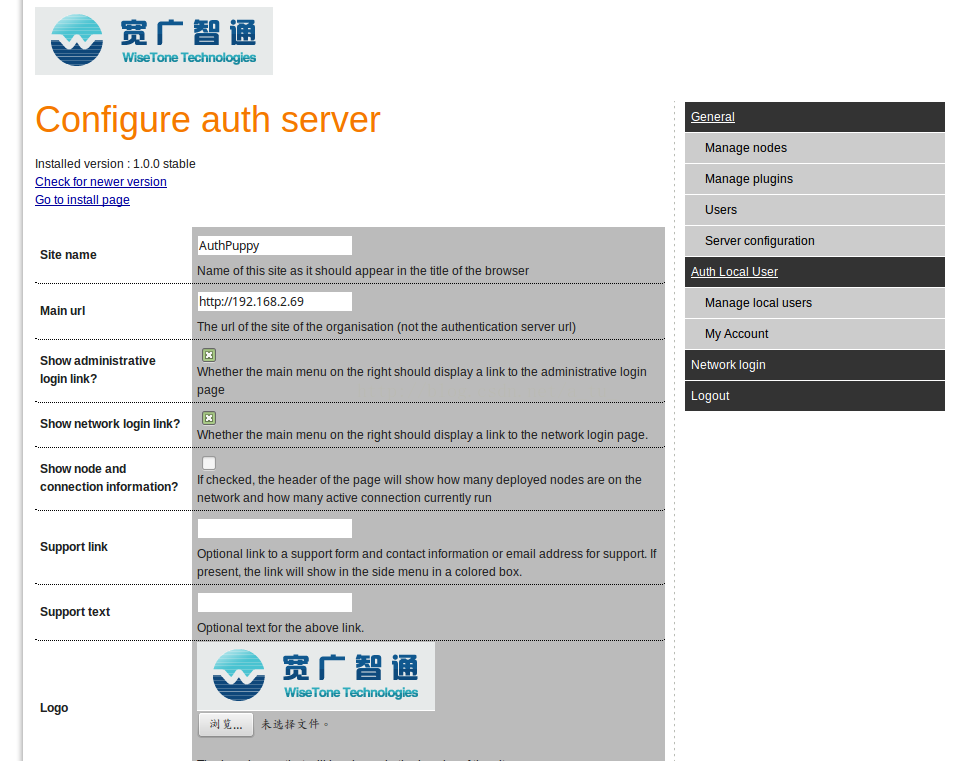Screen dimensions: 956x761
Task: Navigate to Manage local users
Action: 758,303
